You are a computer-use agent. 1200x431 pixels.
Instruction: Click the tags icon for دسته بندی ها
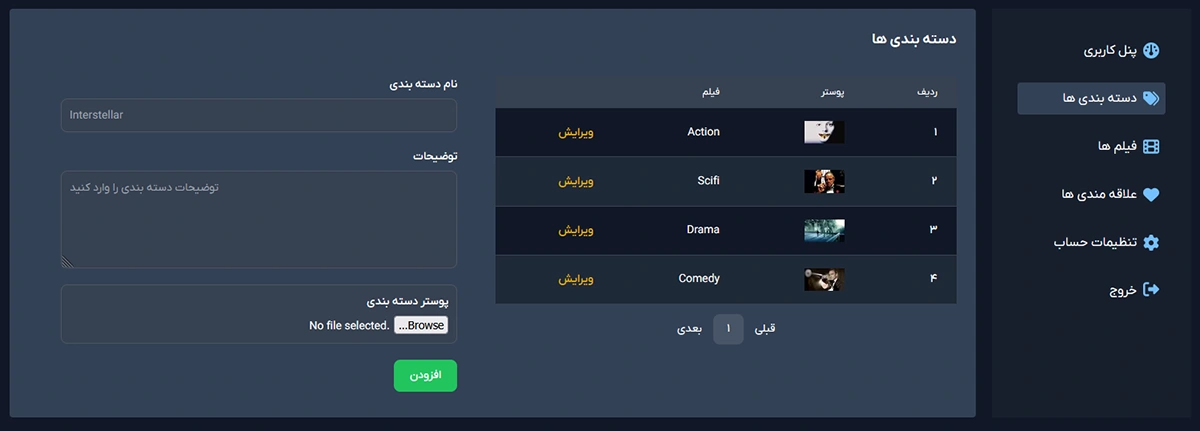(1151, 98)
